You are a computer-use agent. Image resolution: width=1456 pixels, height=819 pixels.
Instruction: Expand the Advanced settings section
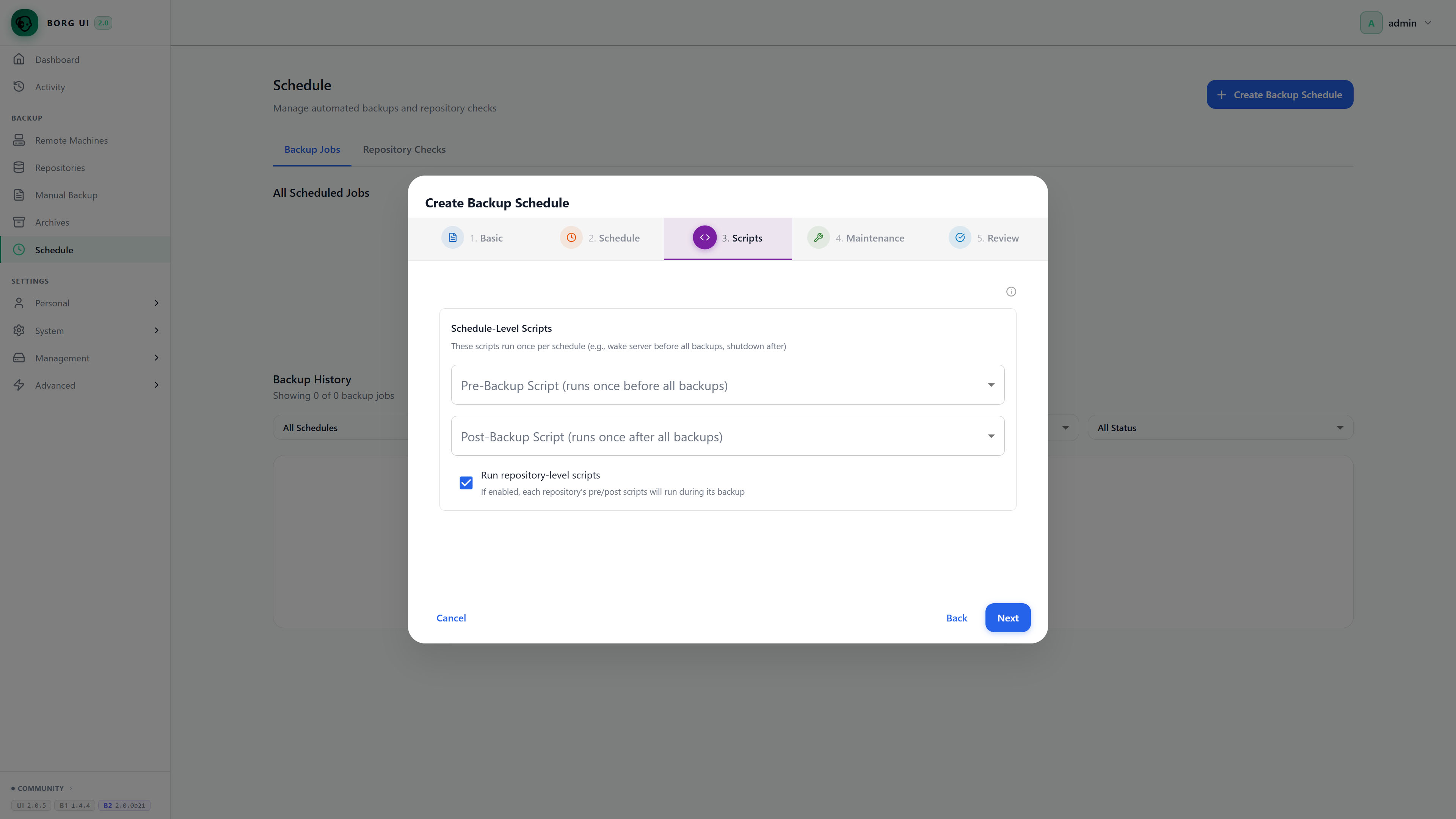click(85, 386)
